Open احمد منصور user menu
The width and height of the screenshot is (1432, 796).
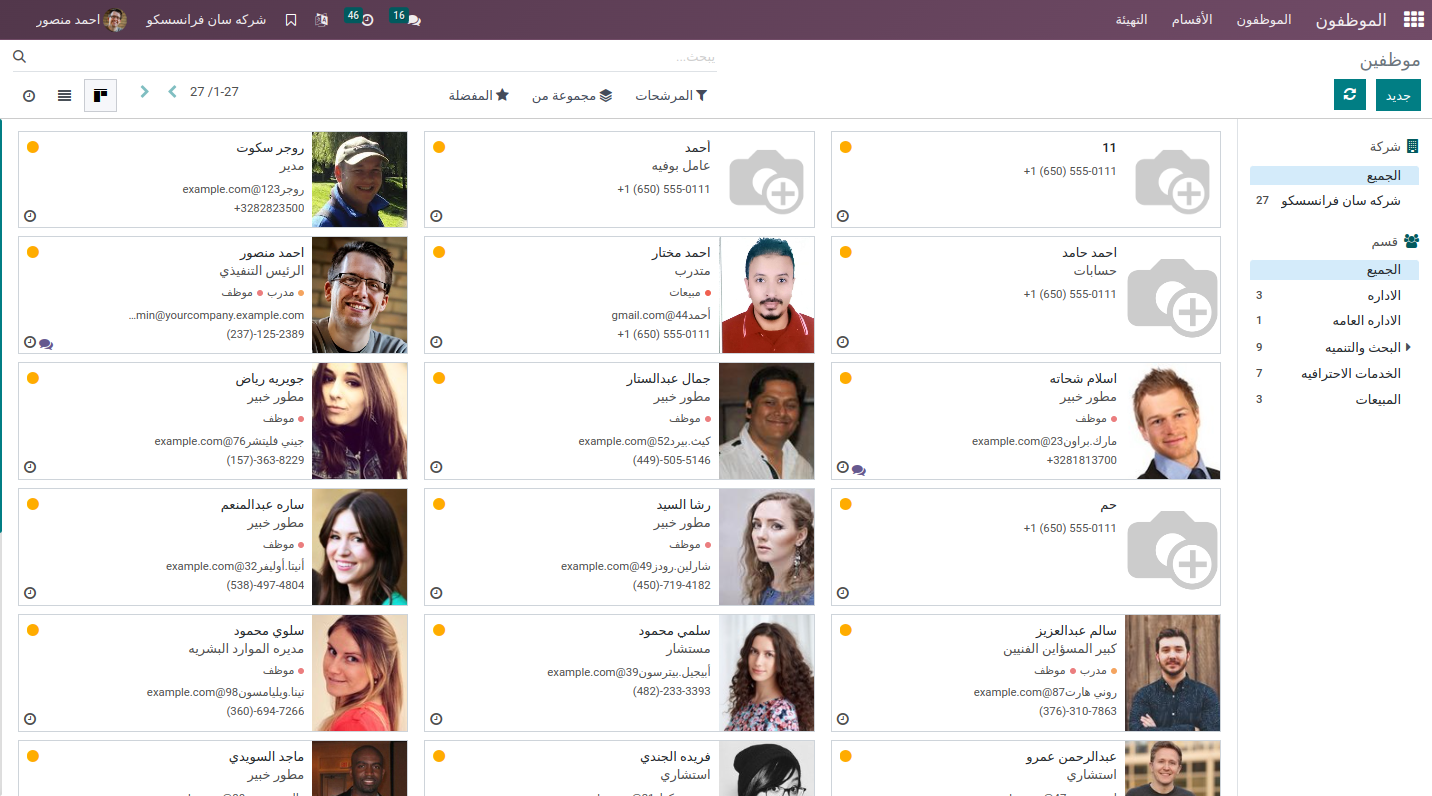[82, 20]
